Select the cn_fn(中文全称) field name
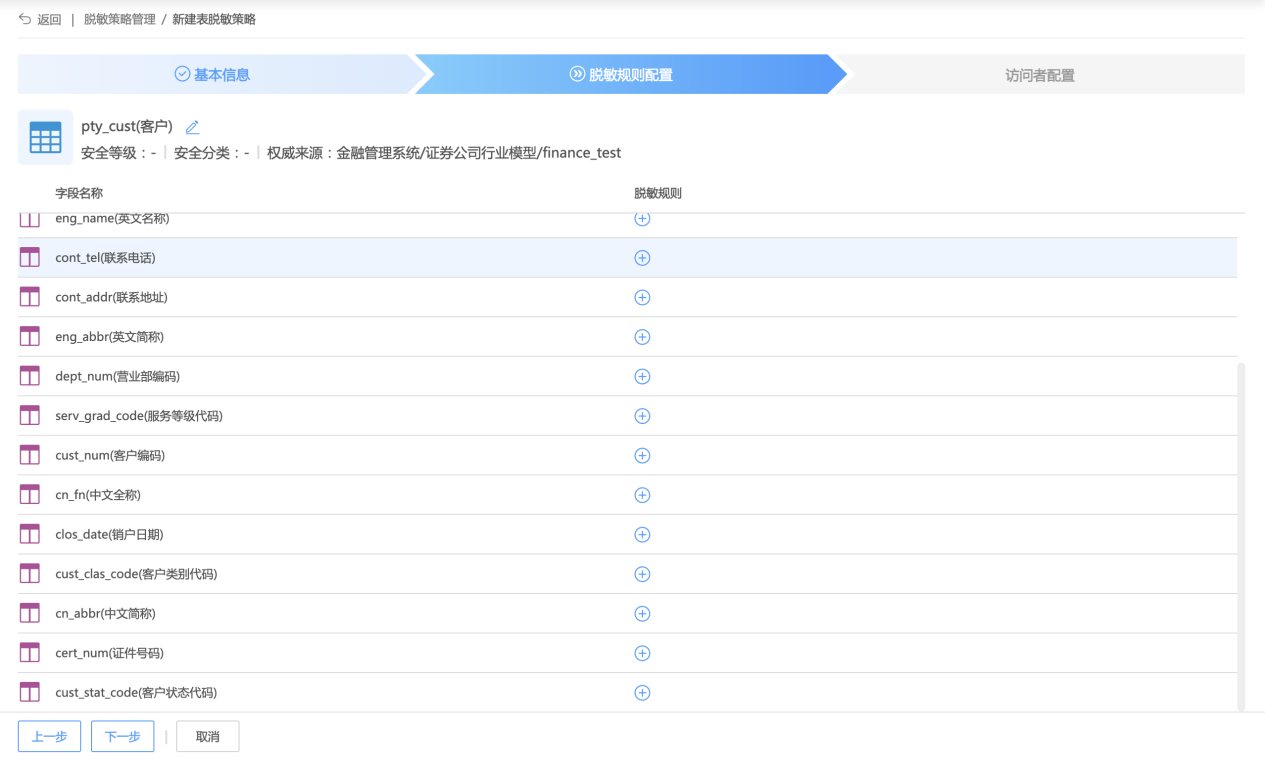The height and width of the screenshot is (761, 1265). [x=98, y=495]
